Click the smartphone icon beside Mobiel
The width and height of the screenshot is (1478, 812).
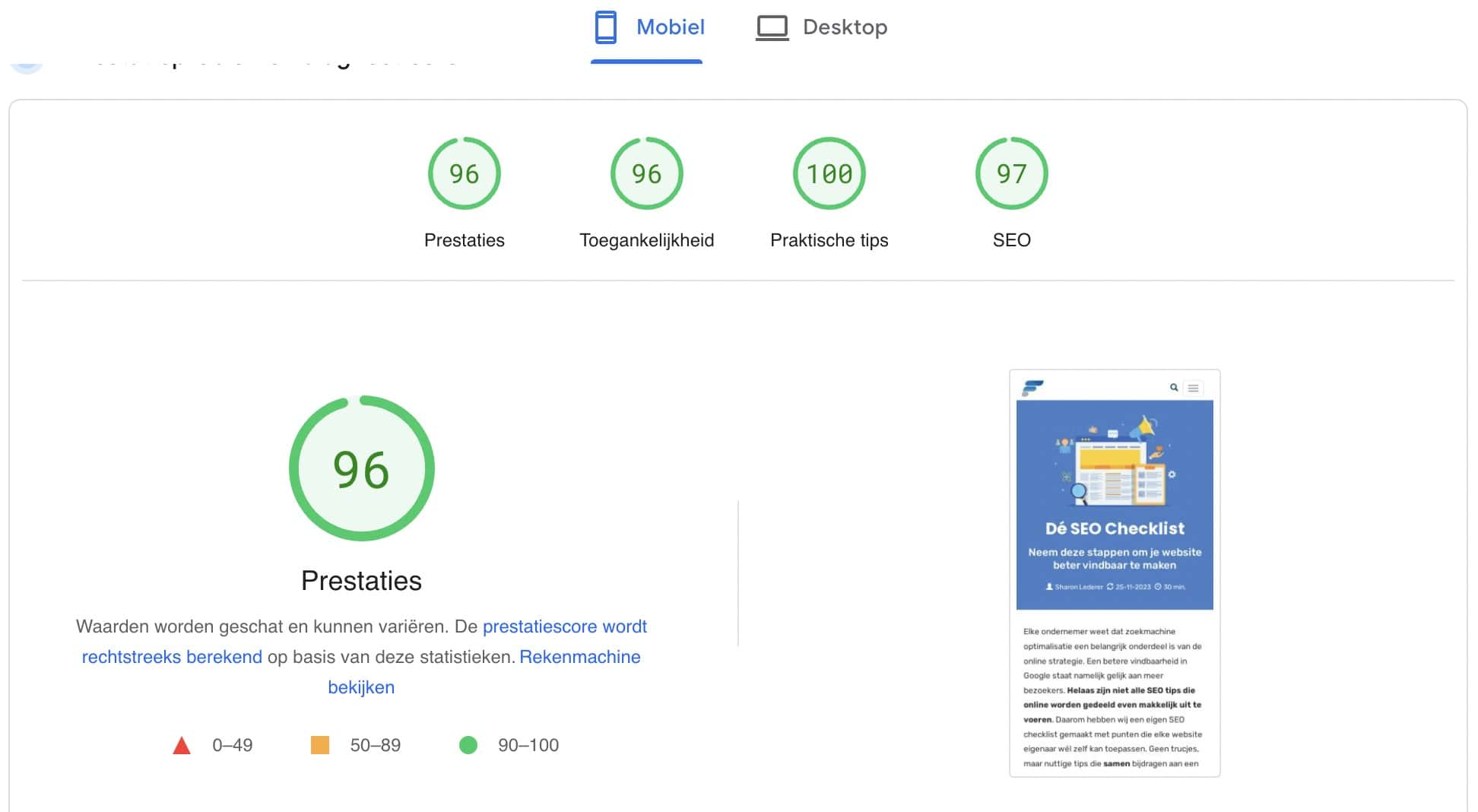pyautogui.click(x=605, y=27)
